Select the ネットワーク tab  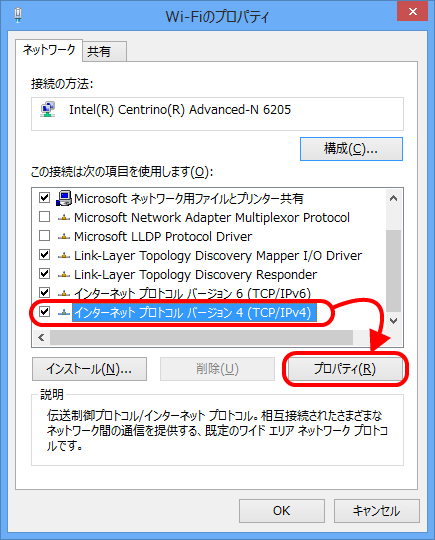pos(49,50)
